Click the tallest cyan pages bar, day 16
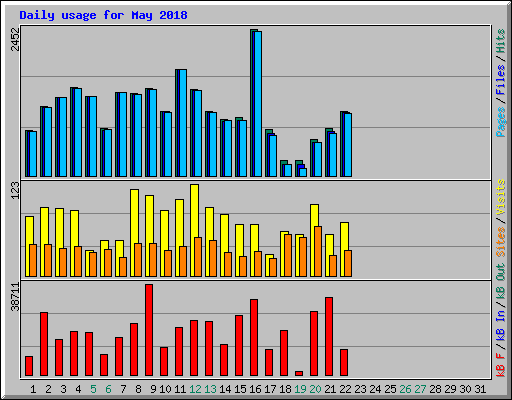Screen dimensions: 512x400 coord(258,104)
